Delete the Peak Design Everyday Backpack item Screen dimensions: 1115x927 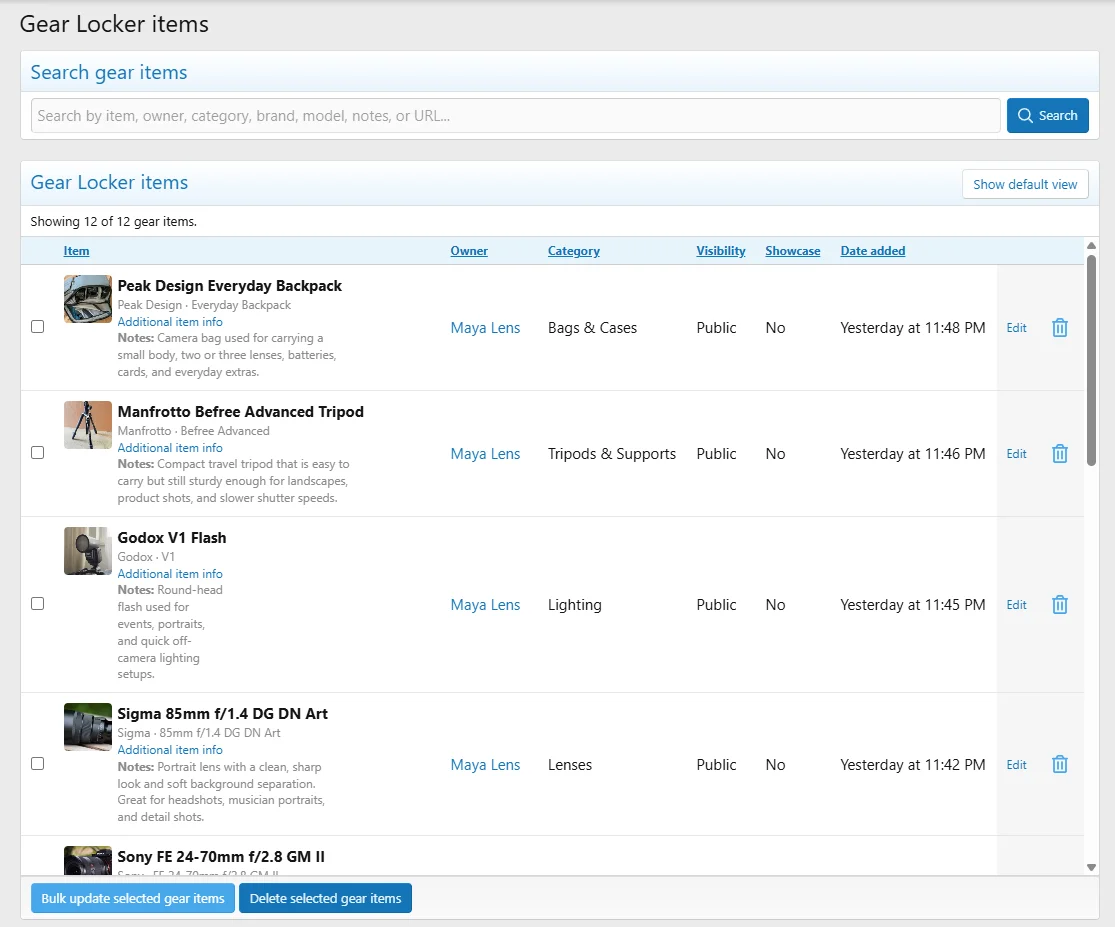[1060, 328]
